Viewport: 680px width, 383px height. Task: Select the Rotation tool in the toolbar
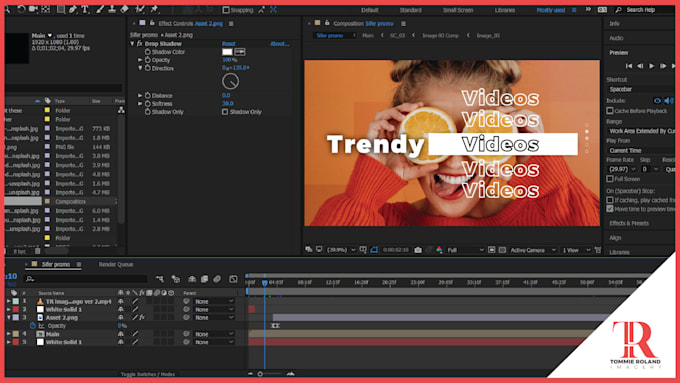[x=21, y=9]
